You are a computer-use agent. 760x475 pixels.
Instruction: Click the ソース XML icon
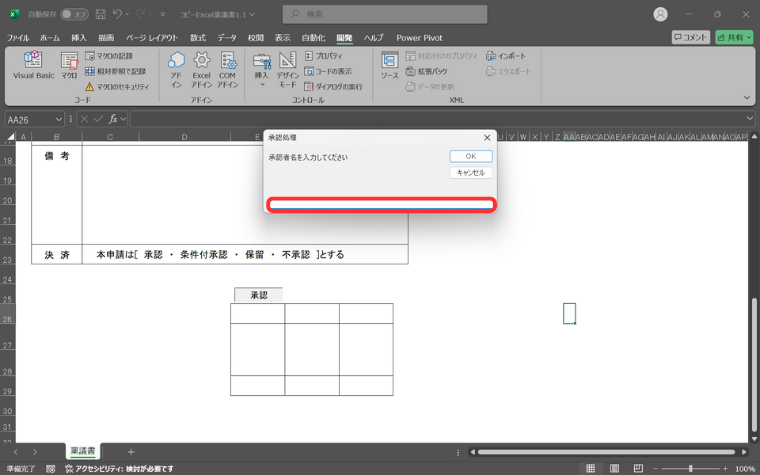(389, 66)
